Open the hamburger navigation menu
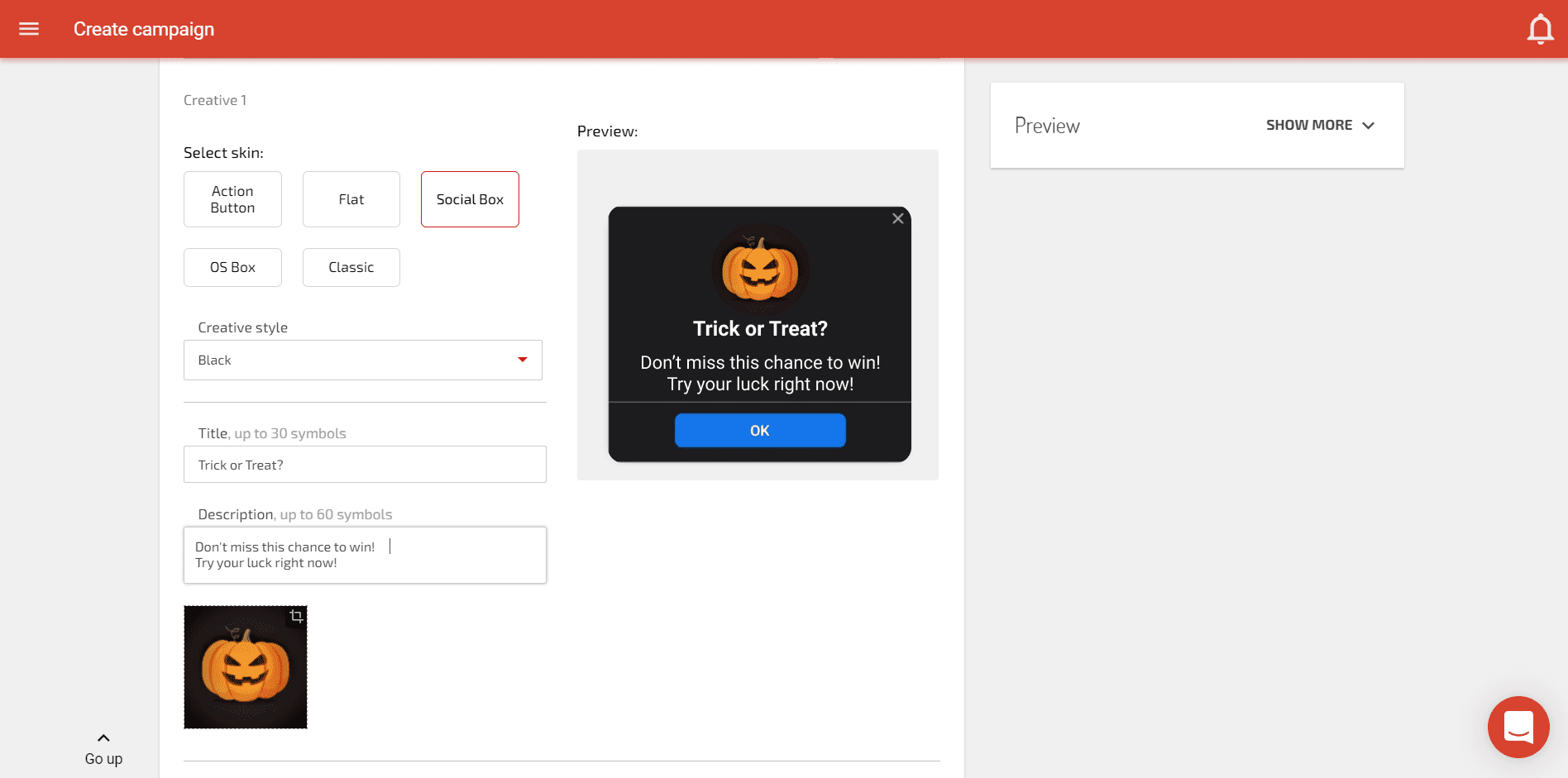This screenshot has width=1568, height=778. click(29, 29)
